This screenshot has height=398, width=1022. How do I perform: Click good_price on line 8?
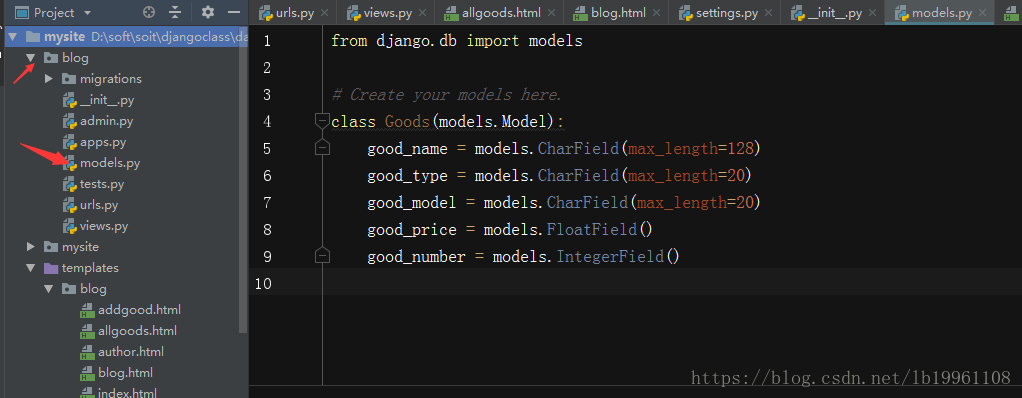click(412, 230)
